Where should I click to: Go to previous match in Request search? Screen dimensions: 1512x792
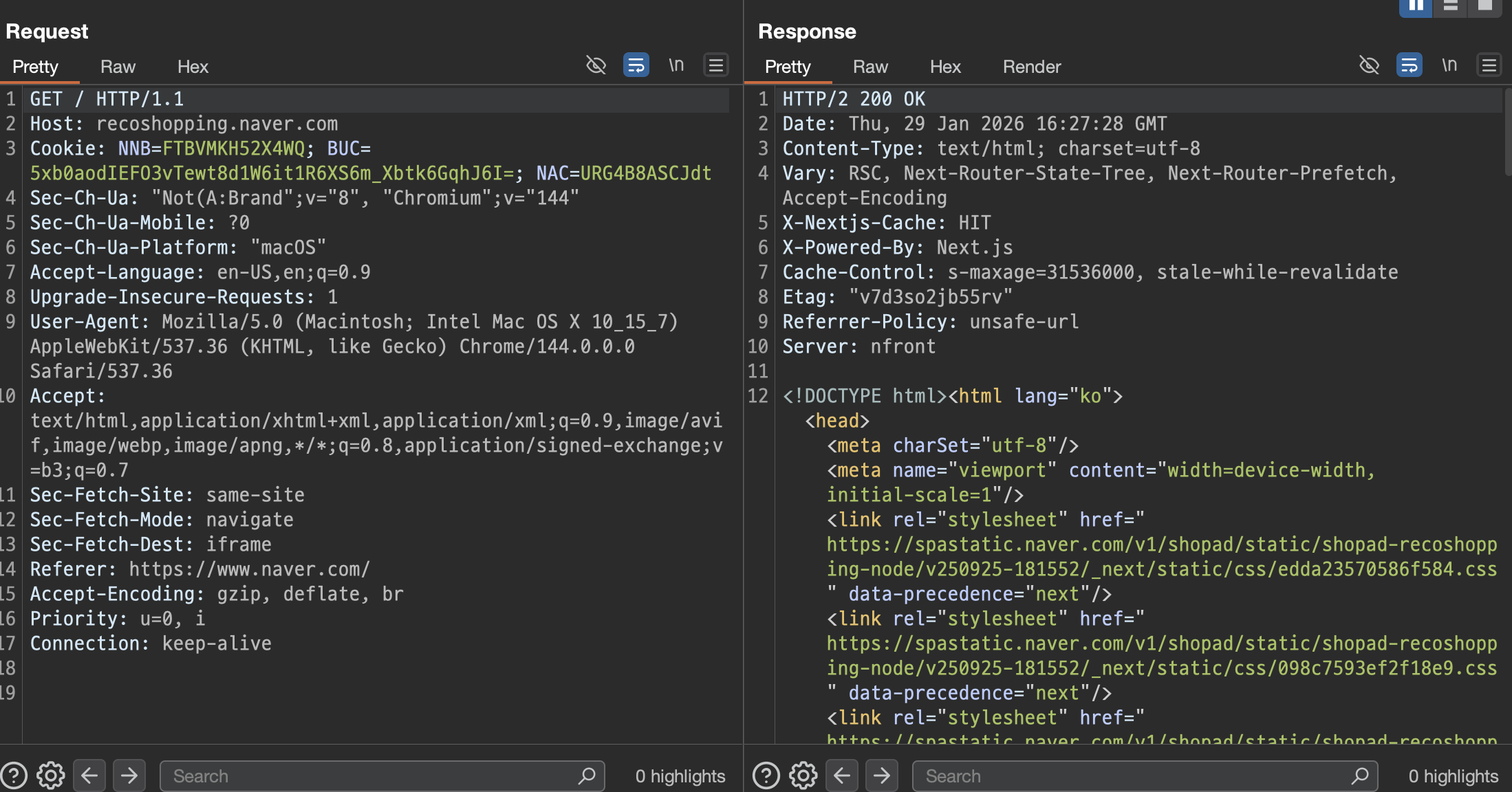click(89, 775)
